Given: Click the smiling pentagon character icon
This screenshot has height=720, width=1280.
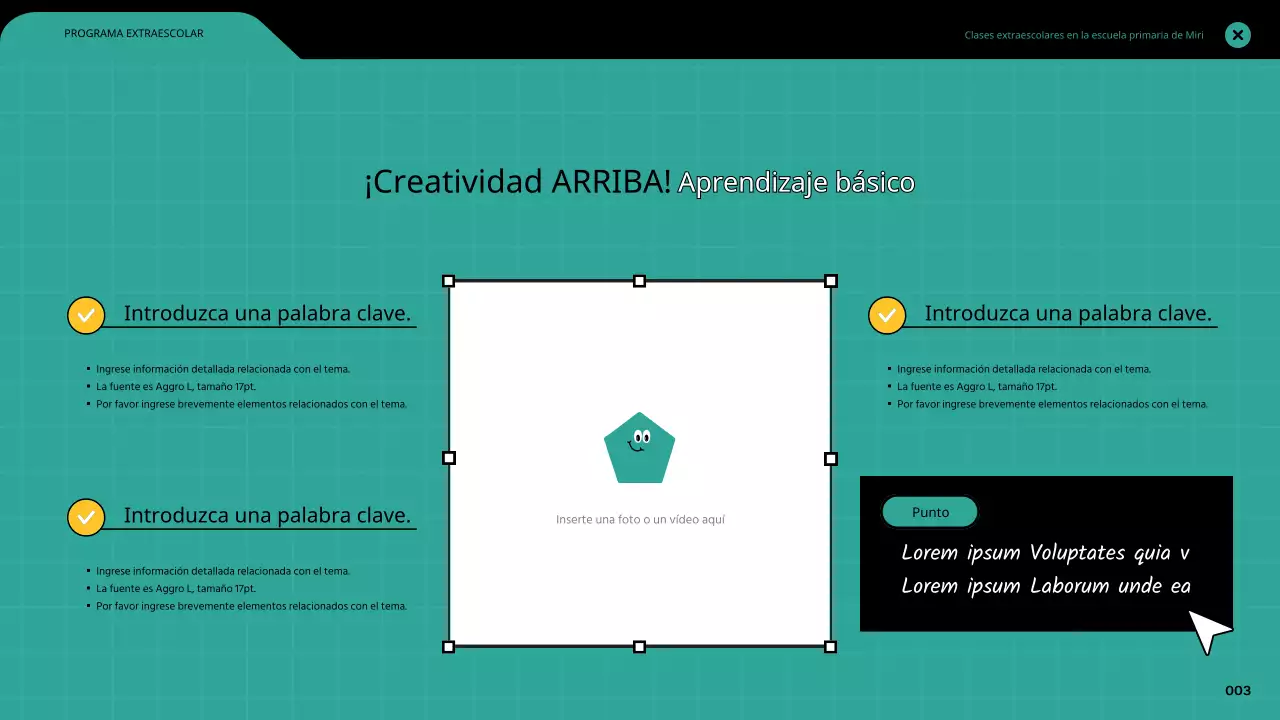Looking at the screenshot, I should (639, 448).
